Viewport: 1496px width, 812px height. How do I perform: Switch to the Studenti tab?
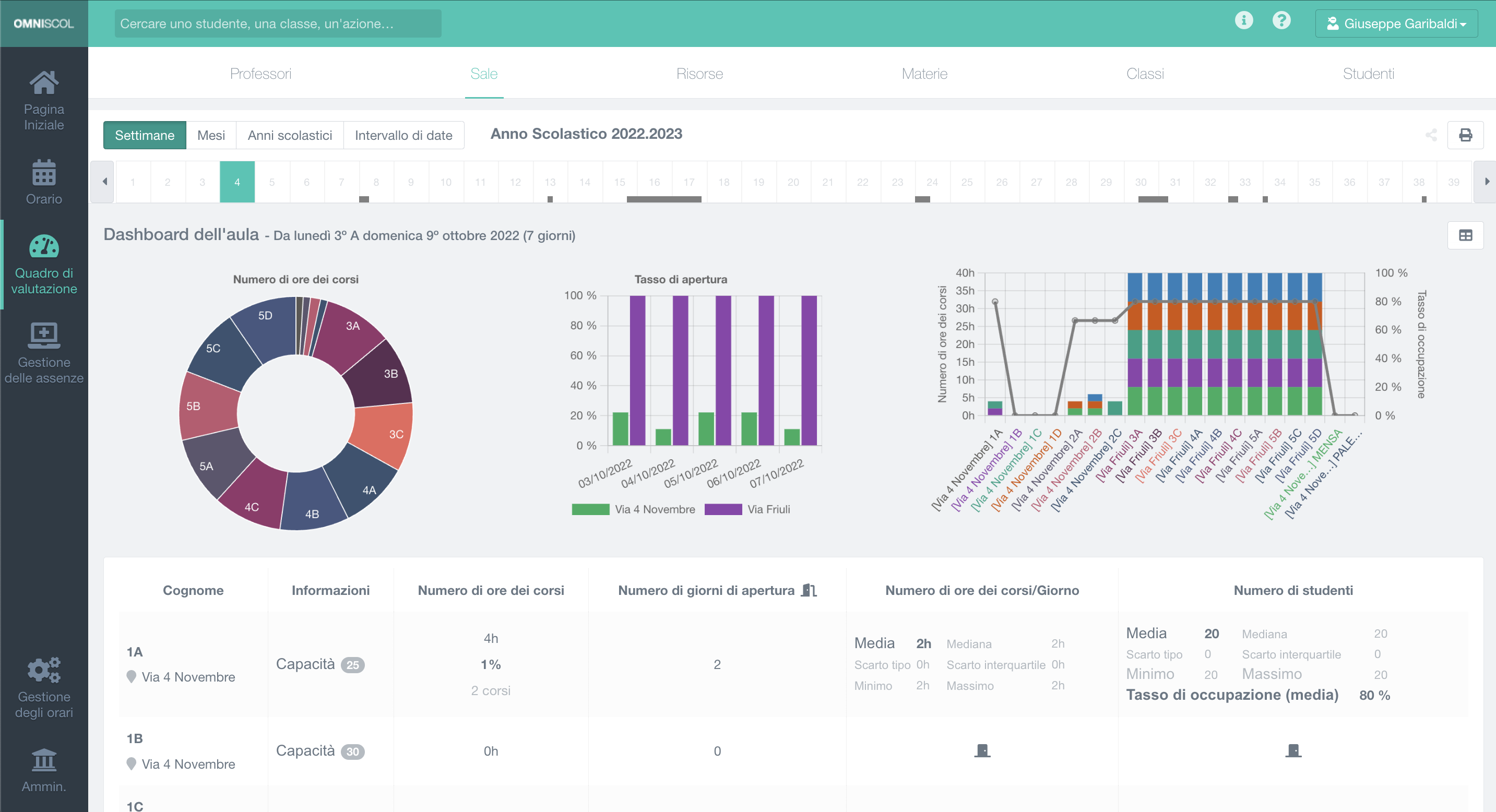1368,74
